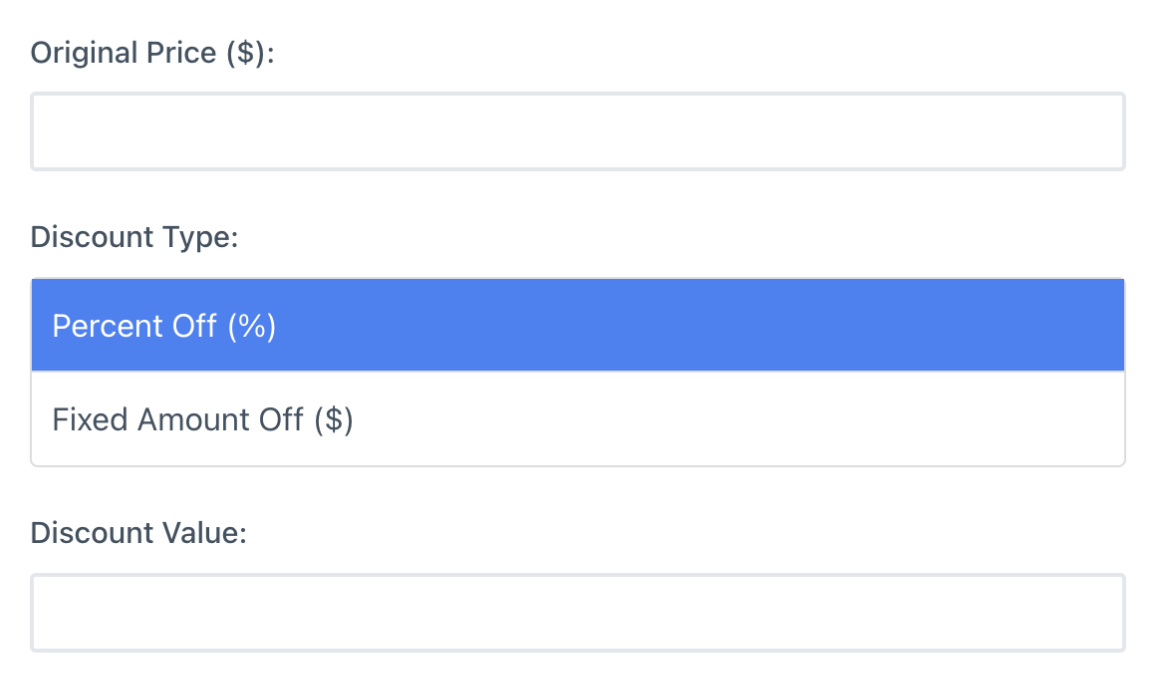Focus the Original Price ($) text box
This screenshot has height=682, width=1154.
pyautogui.click(x=576, y=131)
